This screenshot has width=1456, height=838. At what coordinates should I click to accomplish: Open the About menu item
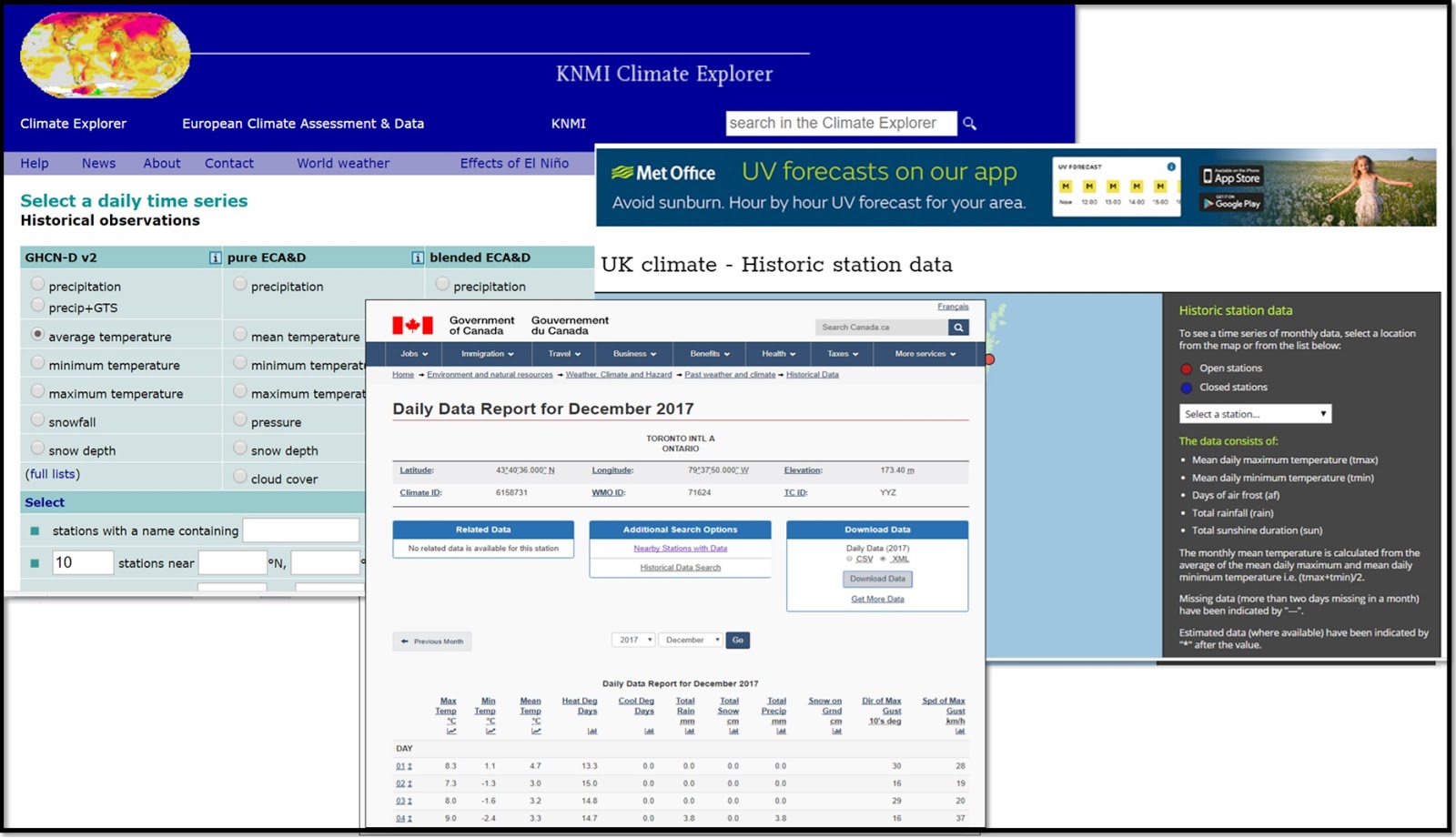point(162,164)
